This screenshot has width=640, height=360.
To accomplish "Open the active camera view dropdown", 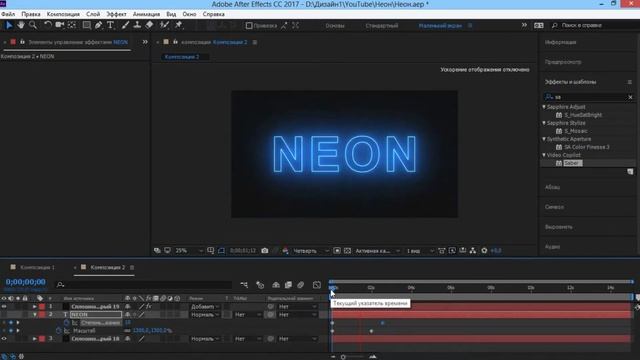I will (377, 251).
